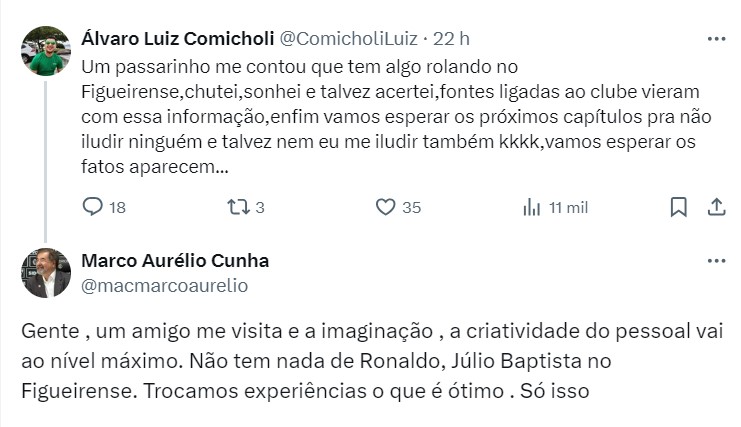Open Marco Aurélio Cunha's profile picture

(46, 273)
